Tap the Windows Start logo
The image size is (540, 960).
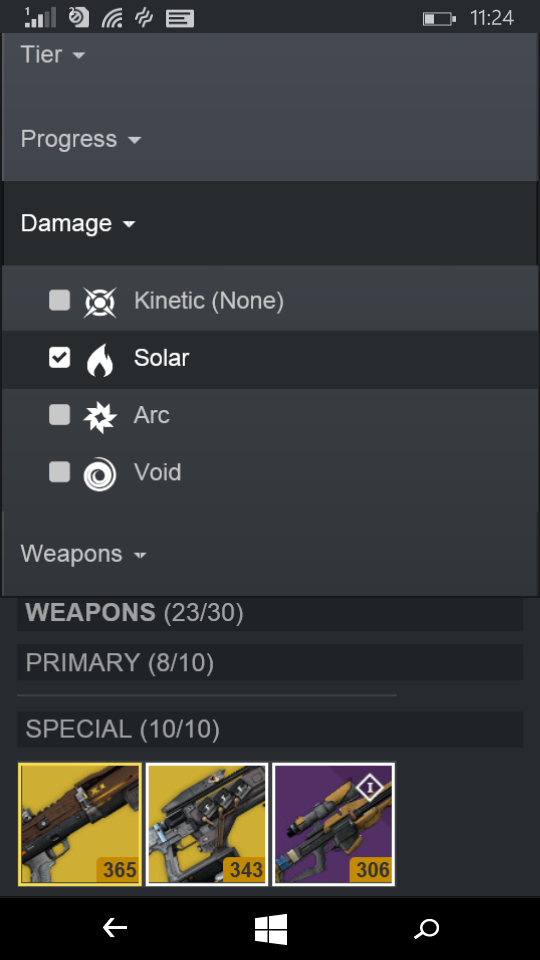(271, 929)
